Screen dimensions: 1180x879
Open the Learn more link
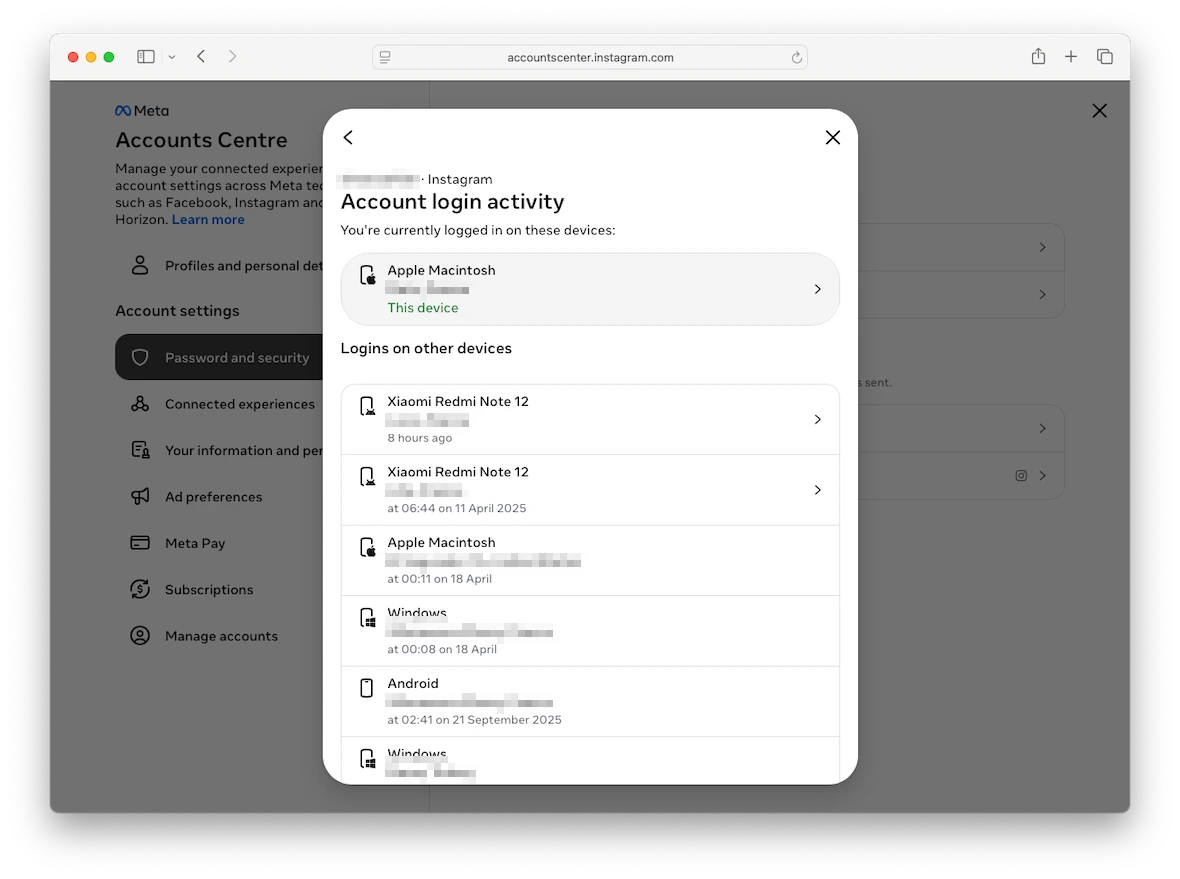[208, 220]
